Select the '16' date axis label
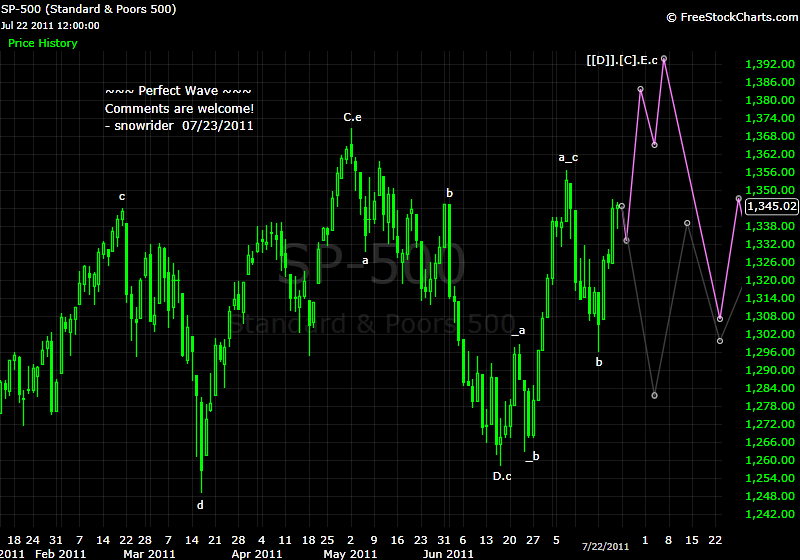The height and width of the screenshot is (560, 800). coord(397,540)
